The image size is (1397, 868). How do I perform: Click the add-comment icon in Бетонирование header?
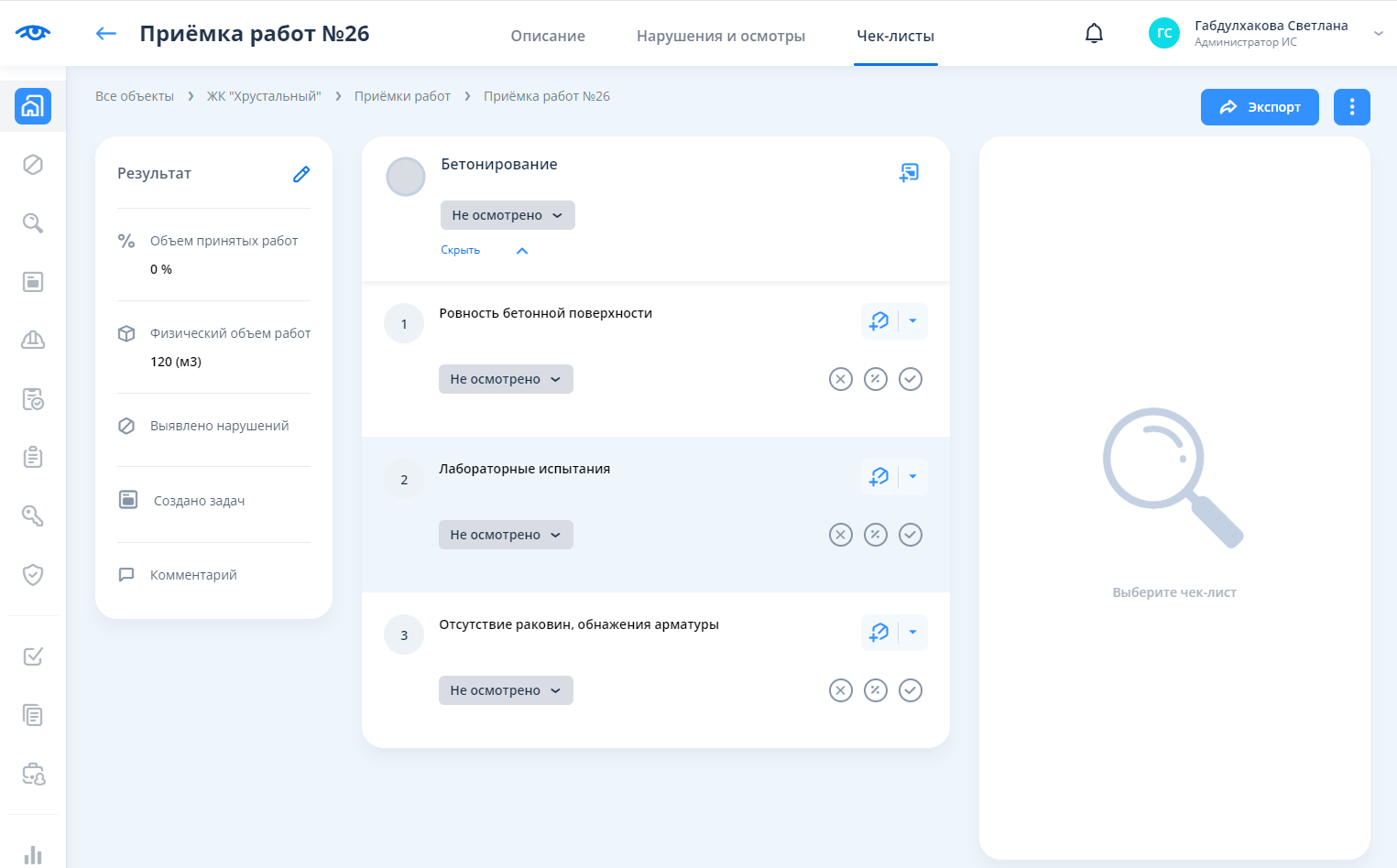909,172
